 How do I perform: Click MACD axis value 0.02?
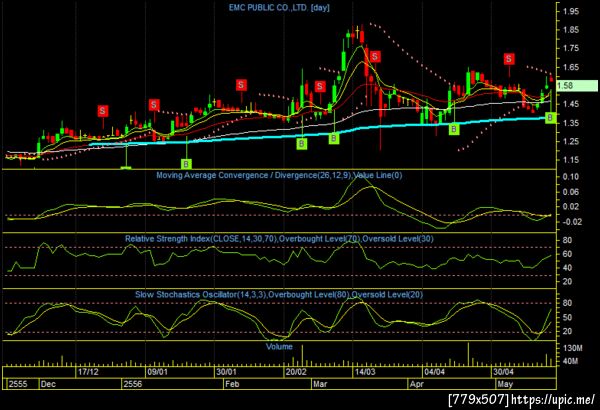click(x=571, y=207)
